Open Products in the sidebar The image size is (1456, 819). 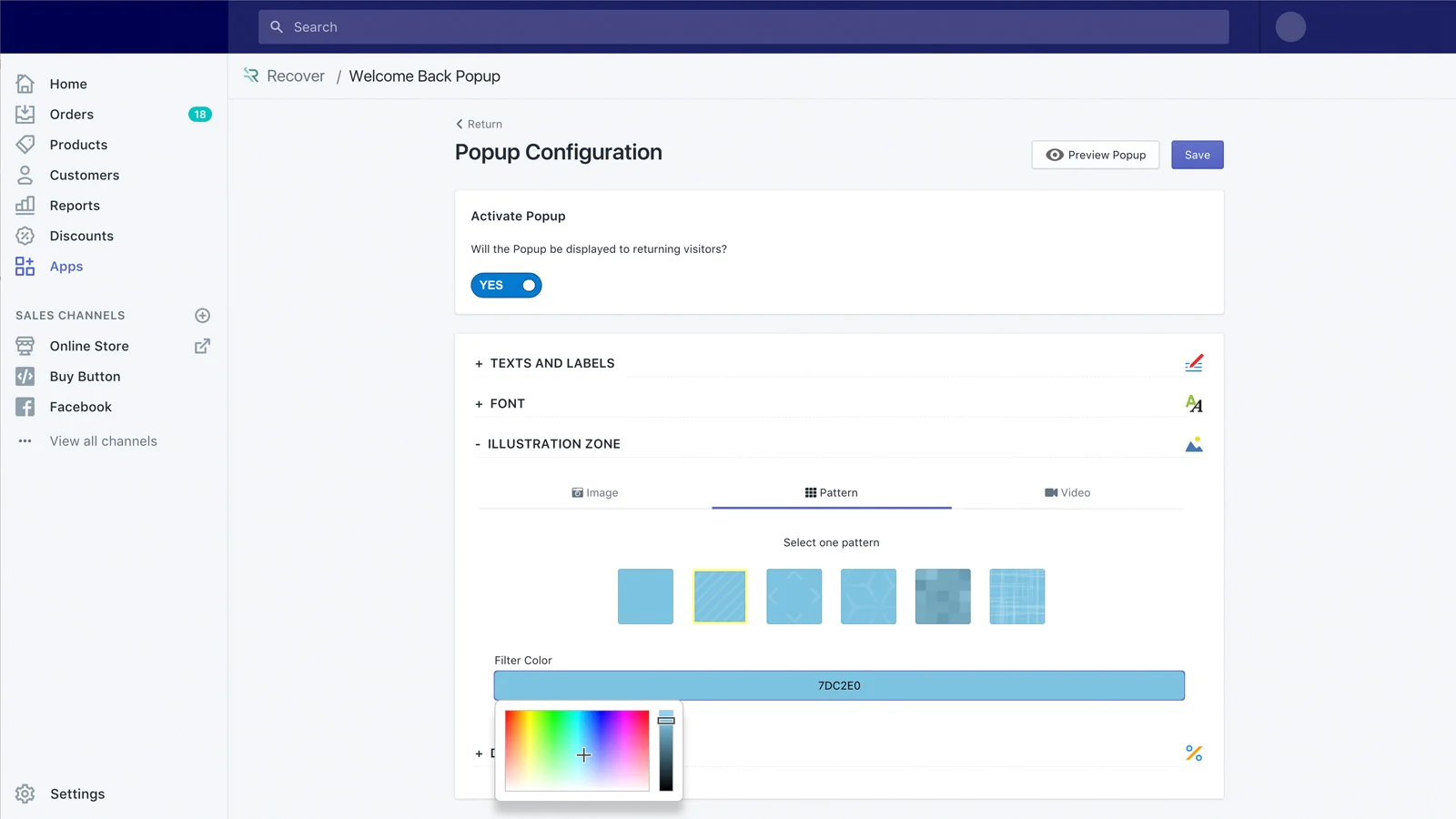(x=78, y=145)
